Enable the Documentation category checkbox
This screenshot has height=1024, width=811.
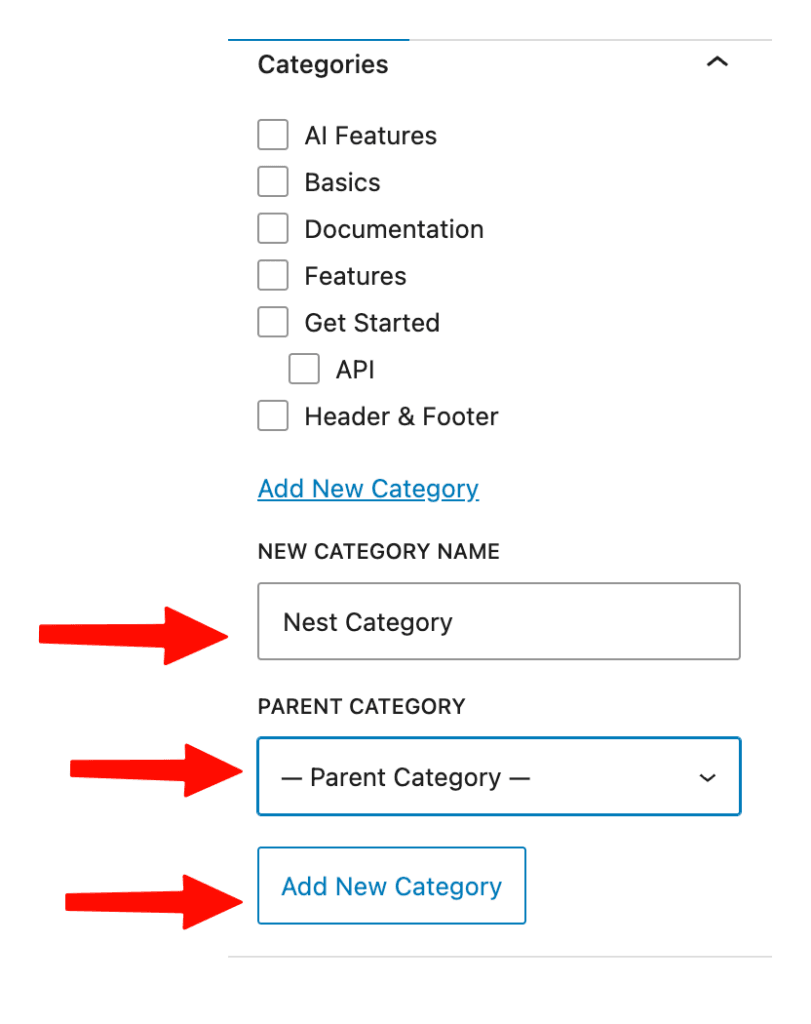point(273,229)
